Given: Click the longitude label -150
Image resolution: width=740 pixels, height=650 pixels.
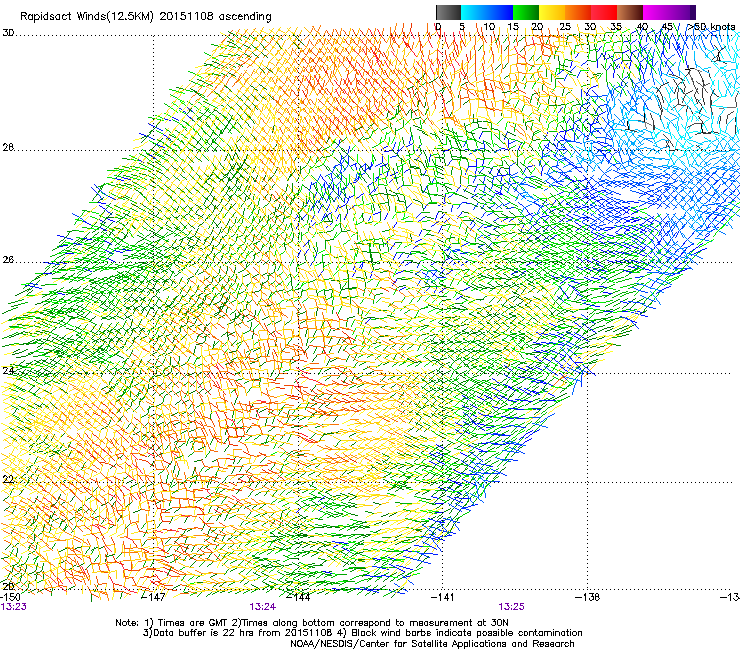Looking at the screenshot, I should click(x=10, y=597).
